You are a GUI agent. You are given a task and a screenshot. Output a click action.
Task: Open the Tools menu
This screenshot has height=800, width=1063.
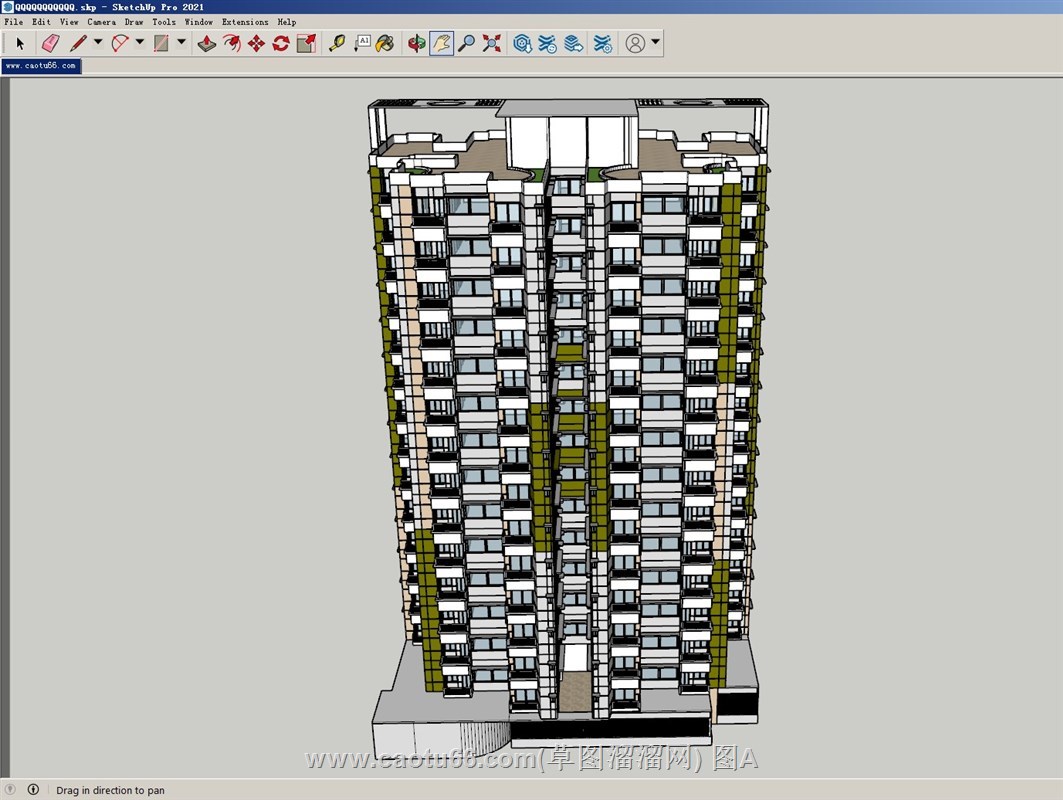(164, 22)
